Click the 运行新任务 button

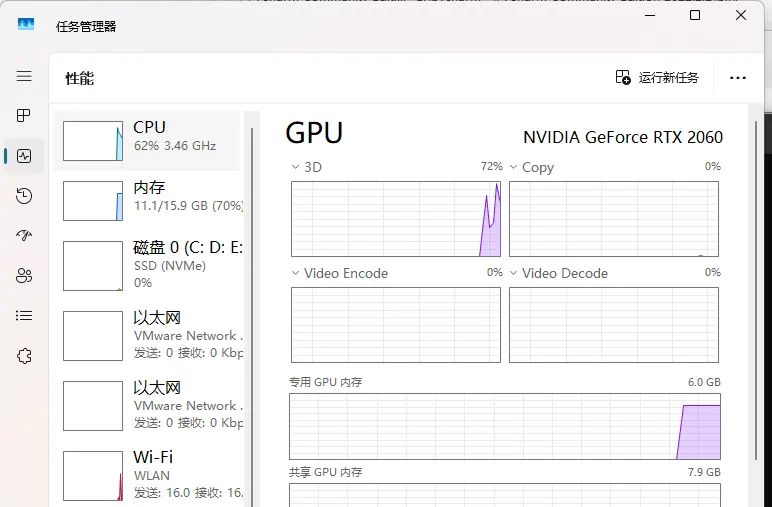(657, 77)
